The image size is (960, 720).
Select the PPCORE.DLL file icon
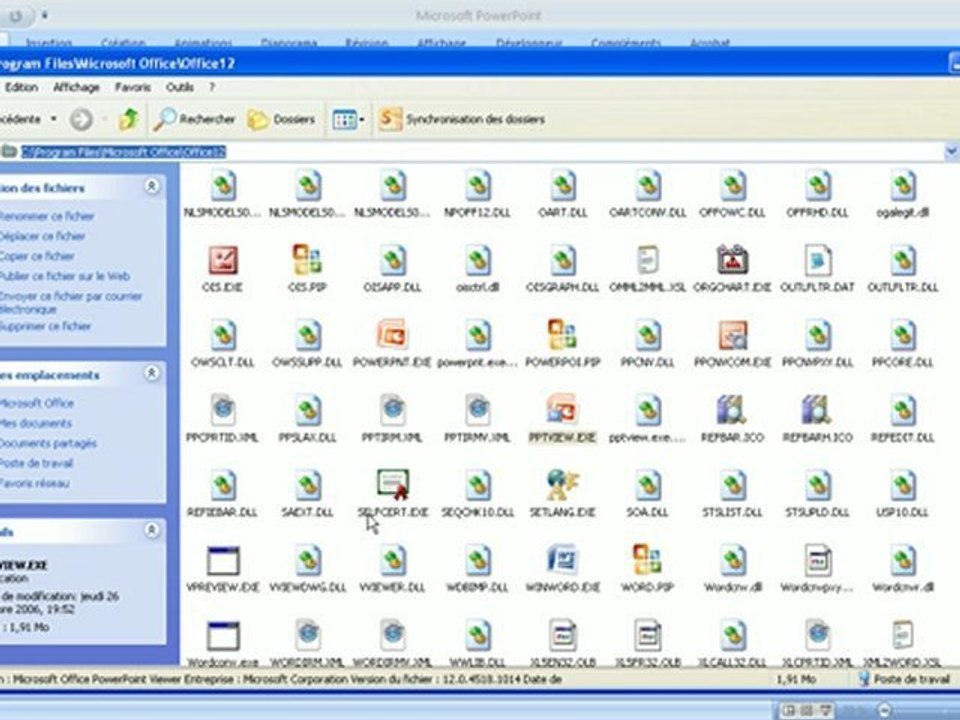[902, 335]
